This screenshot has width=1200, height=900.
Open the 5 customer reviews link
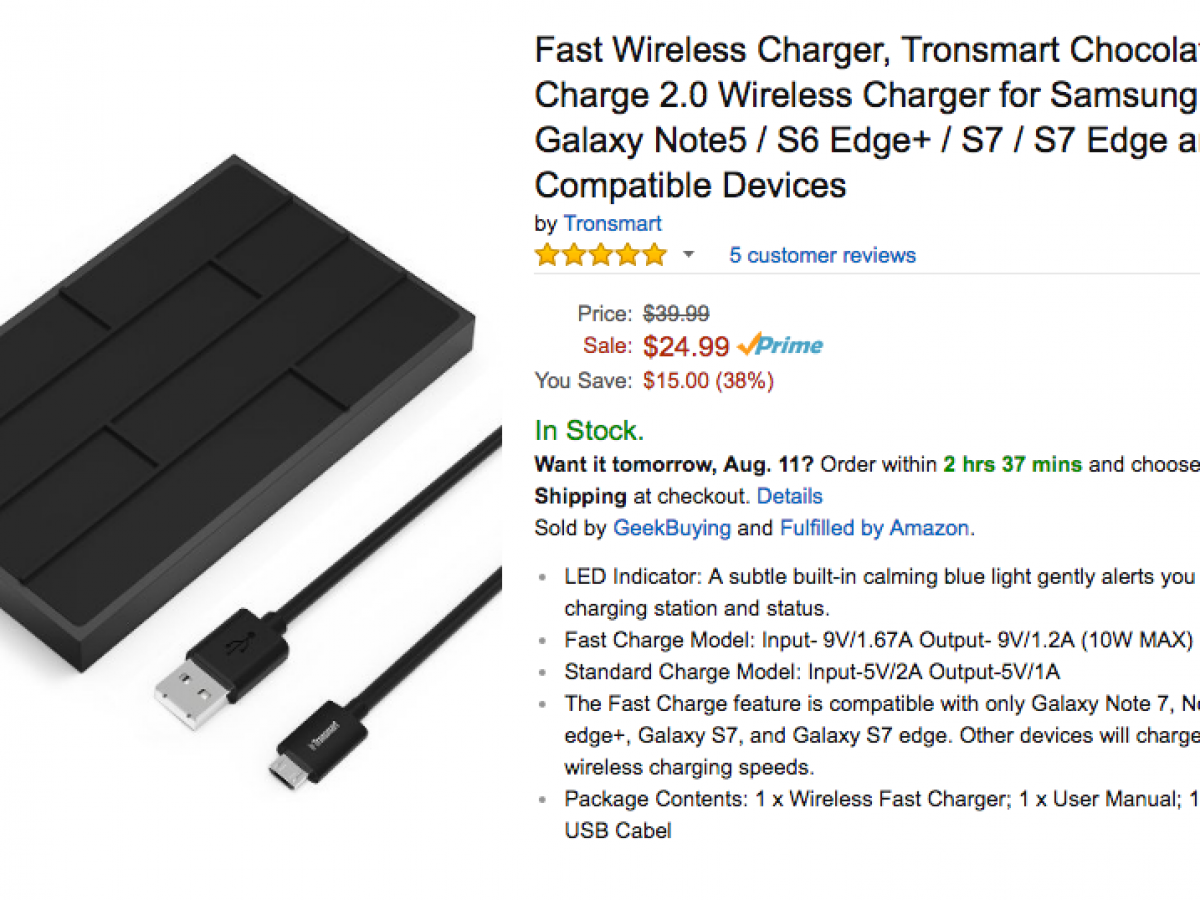(x=822, y=255)
